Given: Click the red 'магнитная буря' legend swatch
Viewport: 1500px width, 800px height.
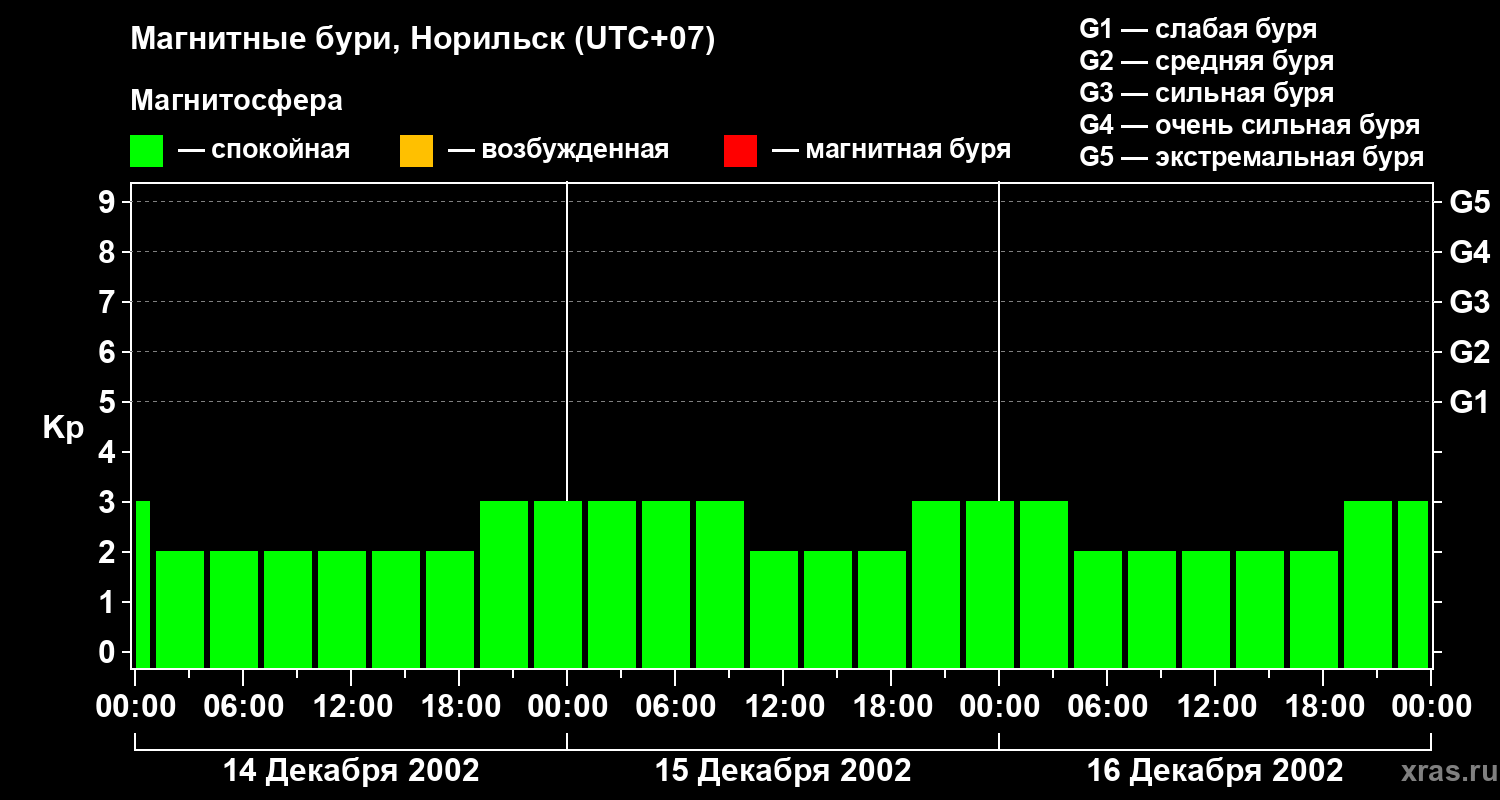Looking at the screenshot, I should click(x=740, y=150).
